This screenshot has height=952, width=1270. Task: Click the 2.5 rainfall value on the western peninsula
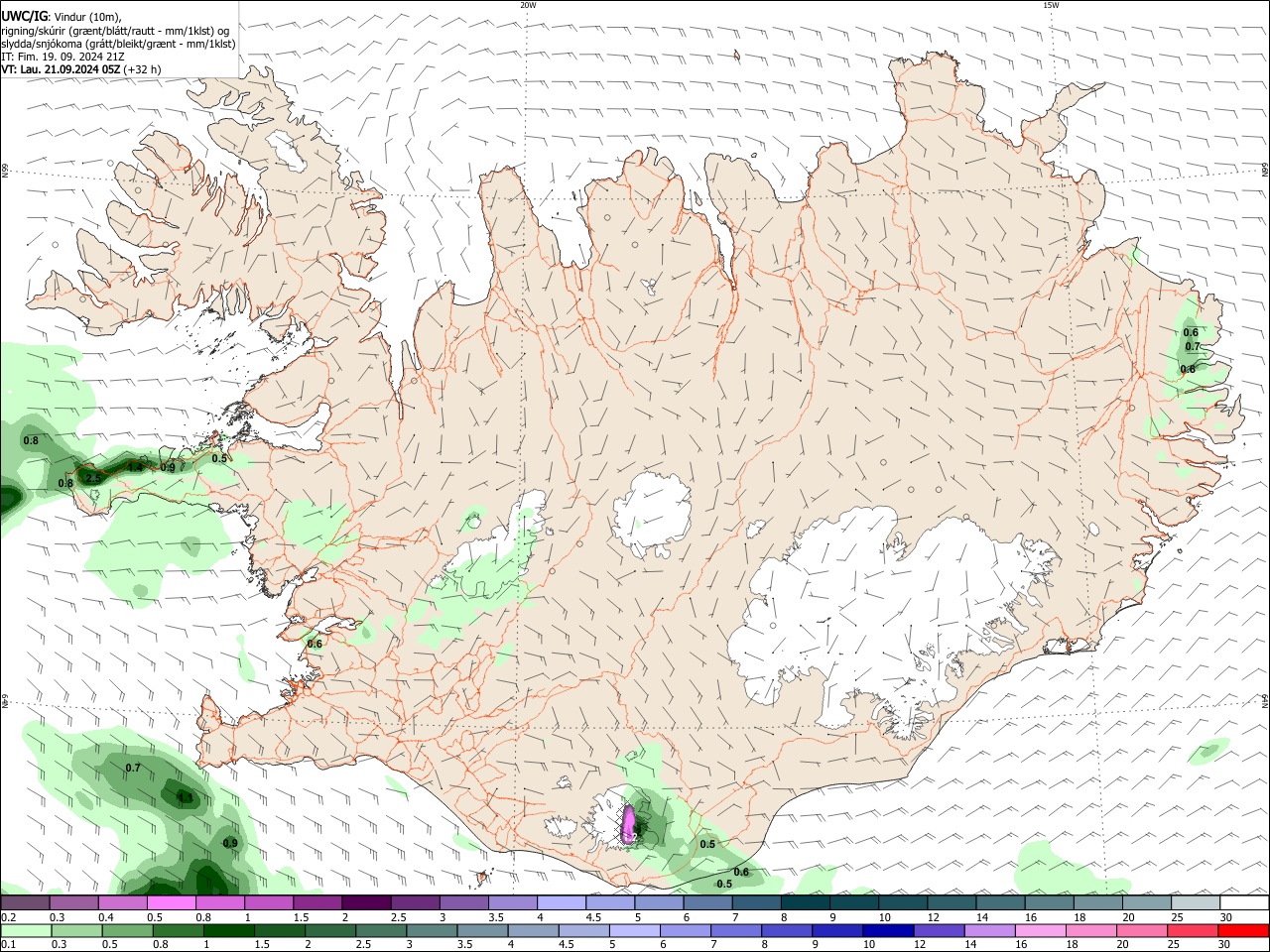pyautogui.click(x=93, y=478)
